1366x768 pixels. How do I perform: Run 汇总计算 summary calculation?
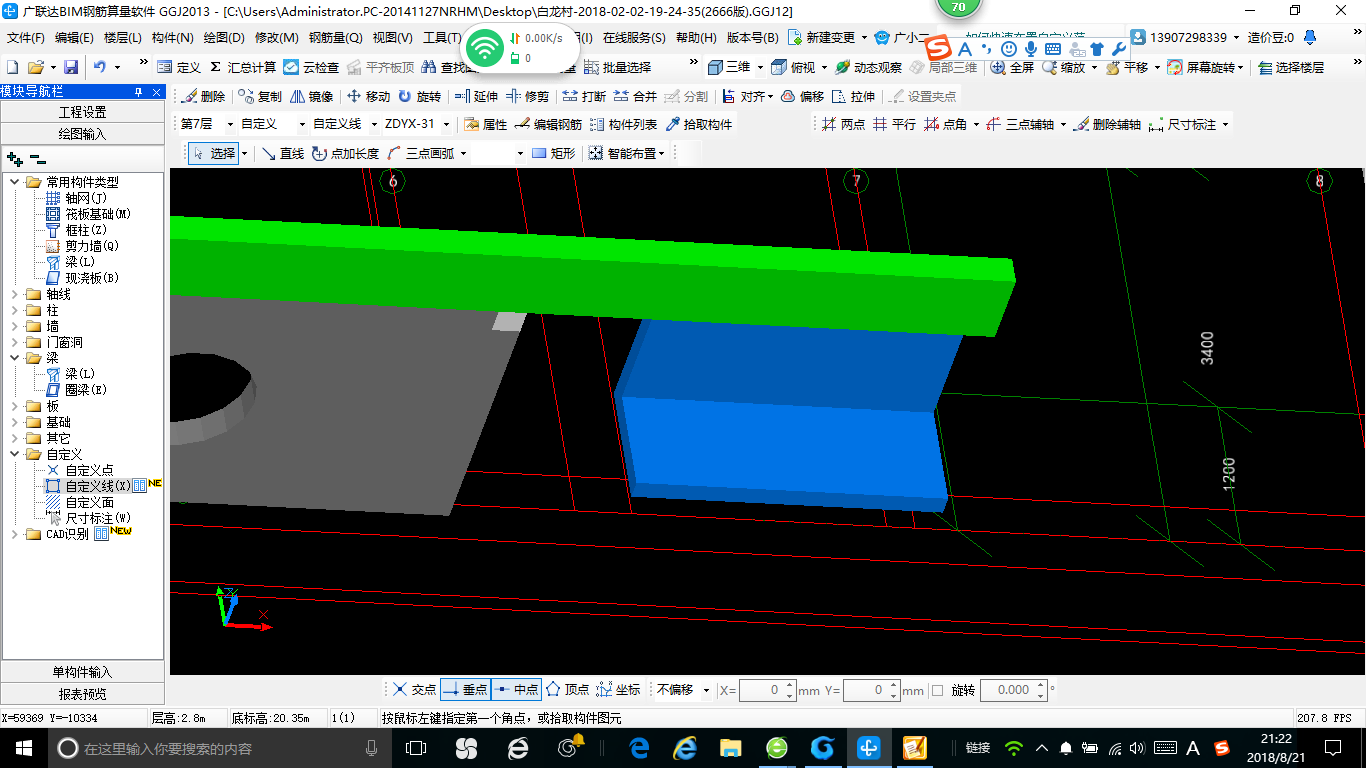point(242,67)
